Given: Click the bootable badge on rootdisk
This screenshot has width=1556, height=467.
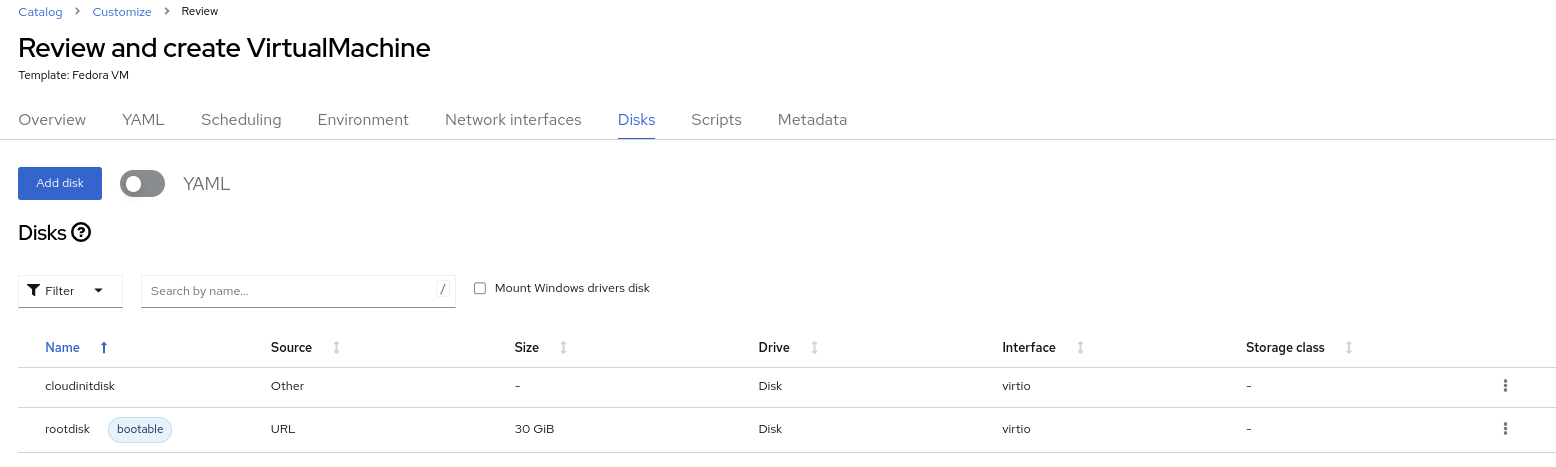Looking at the screenshot, I should (140, 429).
